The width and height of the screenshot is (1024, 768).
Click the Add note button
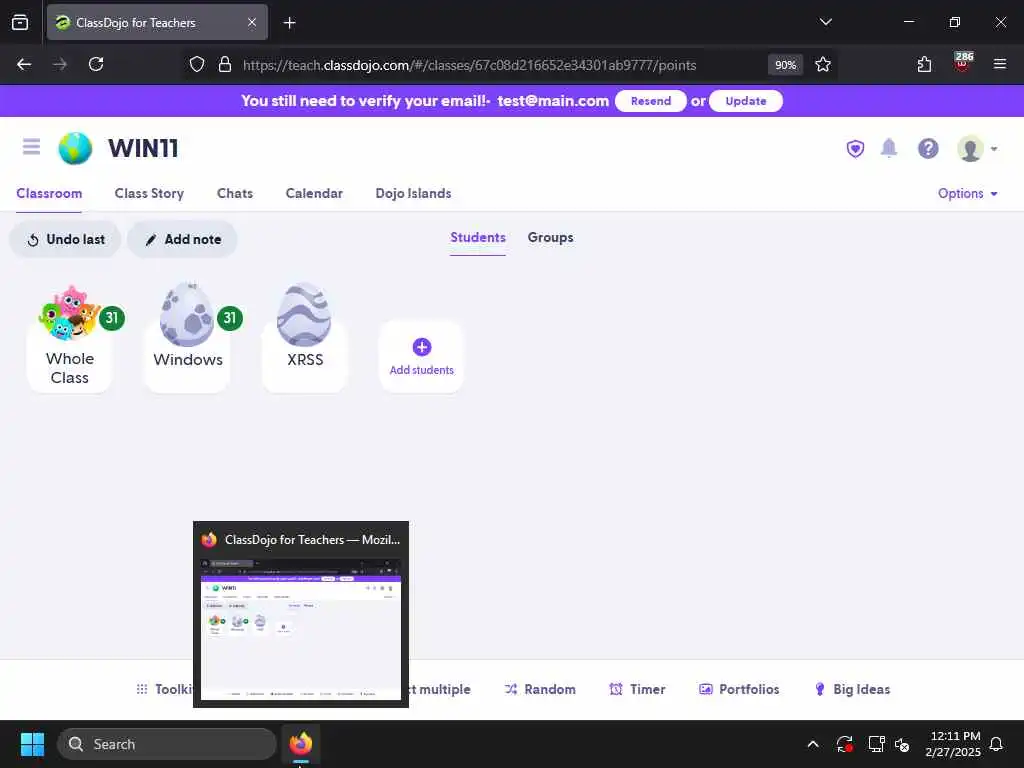coord(182,240)
